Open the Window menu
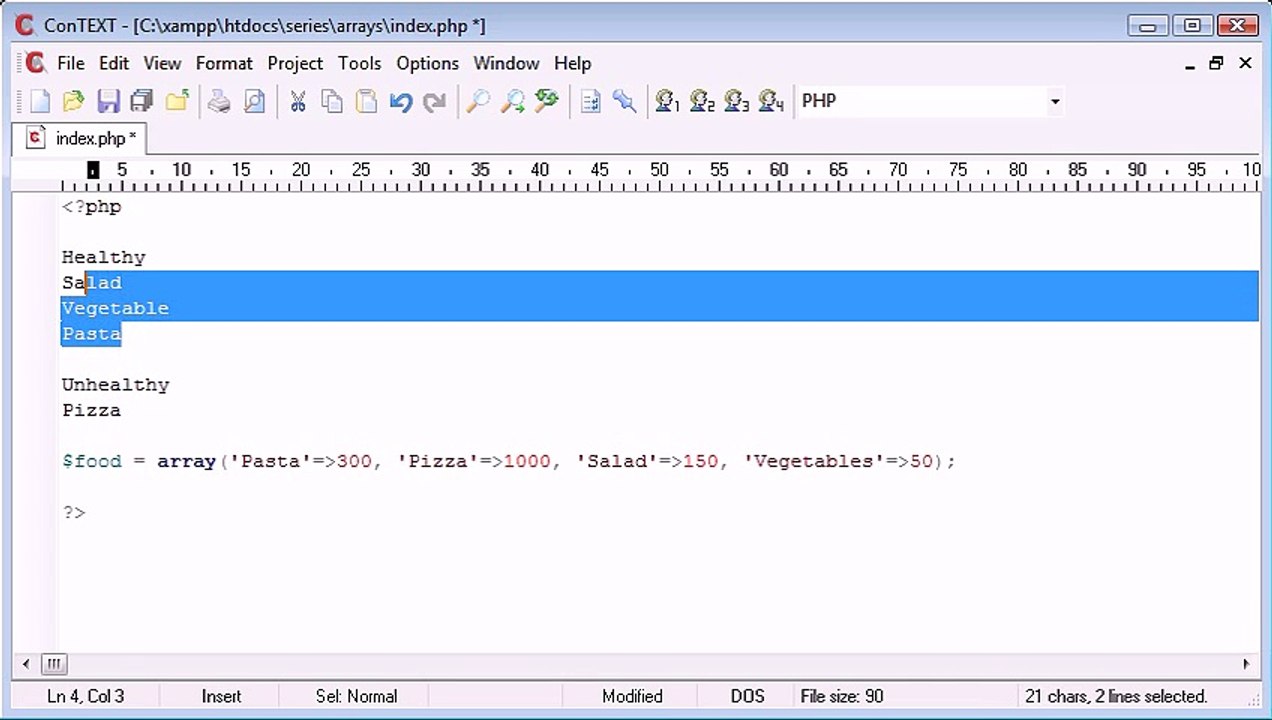Image resolution: width=1272 pixels, height=720 pixels. pos(506,63)
